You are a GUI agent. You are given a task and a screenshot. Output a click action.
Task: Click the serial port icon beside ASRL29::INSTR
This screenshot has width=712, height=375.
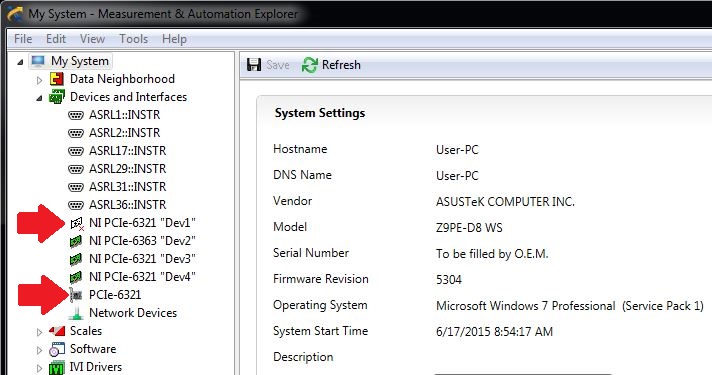tap(75, 169)
